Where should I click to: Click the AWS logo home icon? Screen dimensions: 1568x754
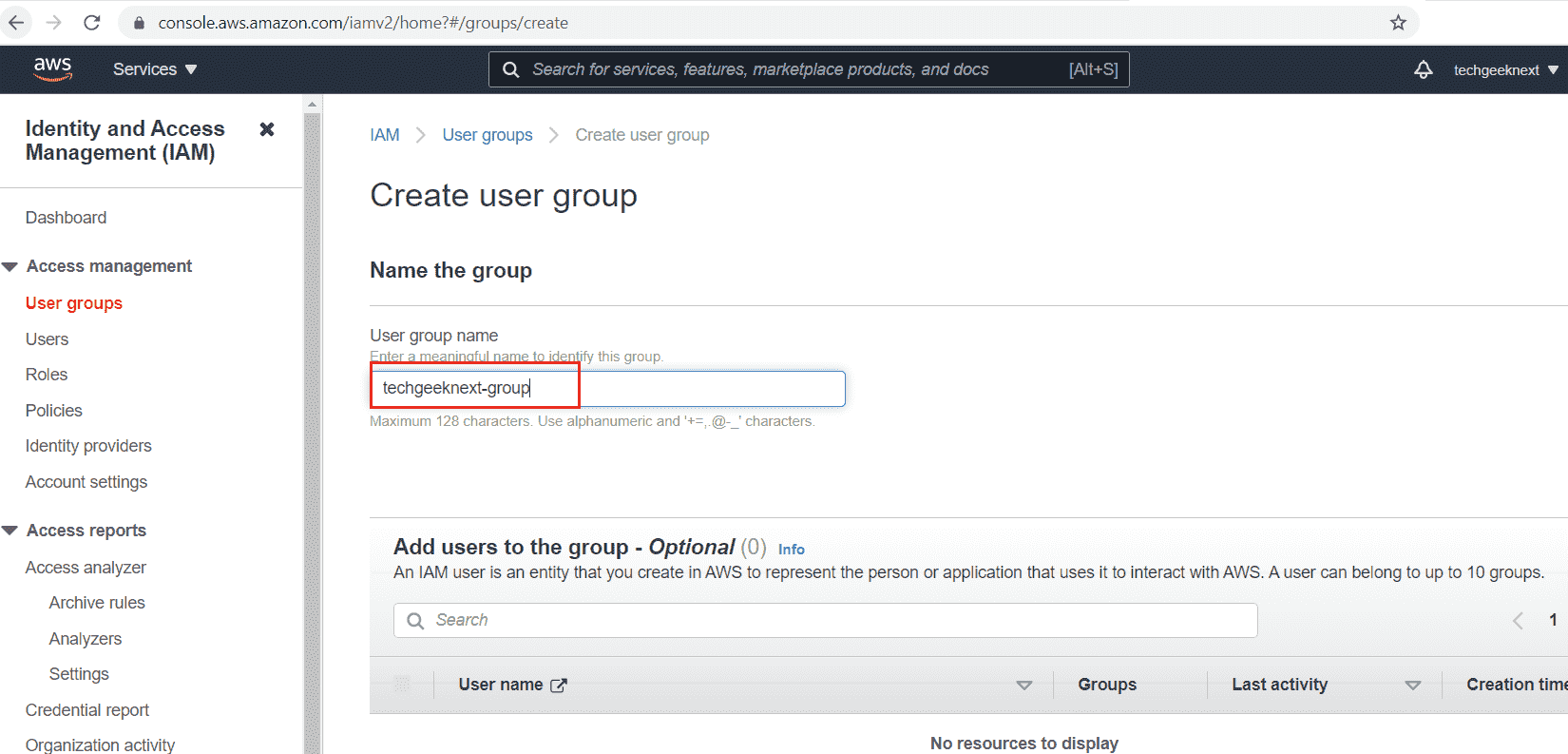pyautogui.click(x=52, y=68)
